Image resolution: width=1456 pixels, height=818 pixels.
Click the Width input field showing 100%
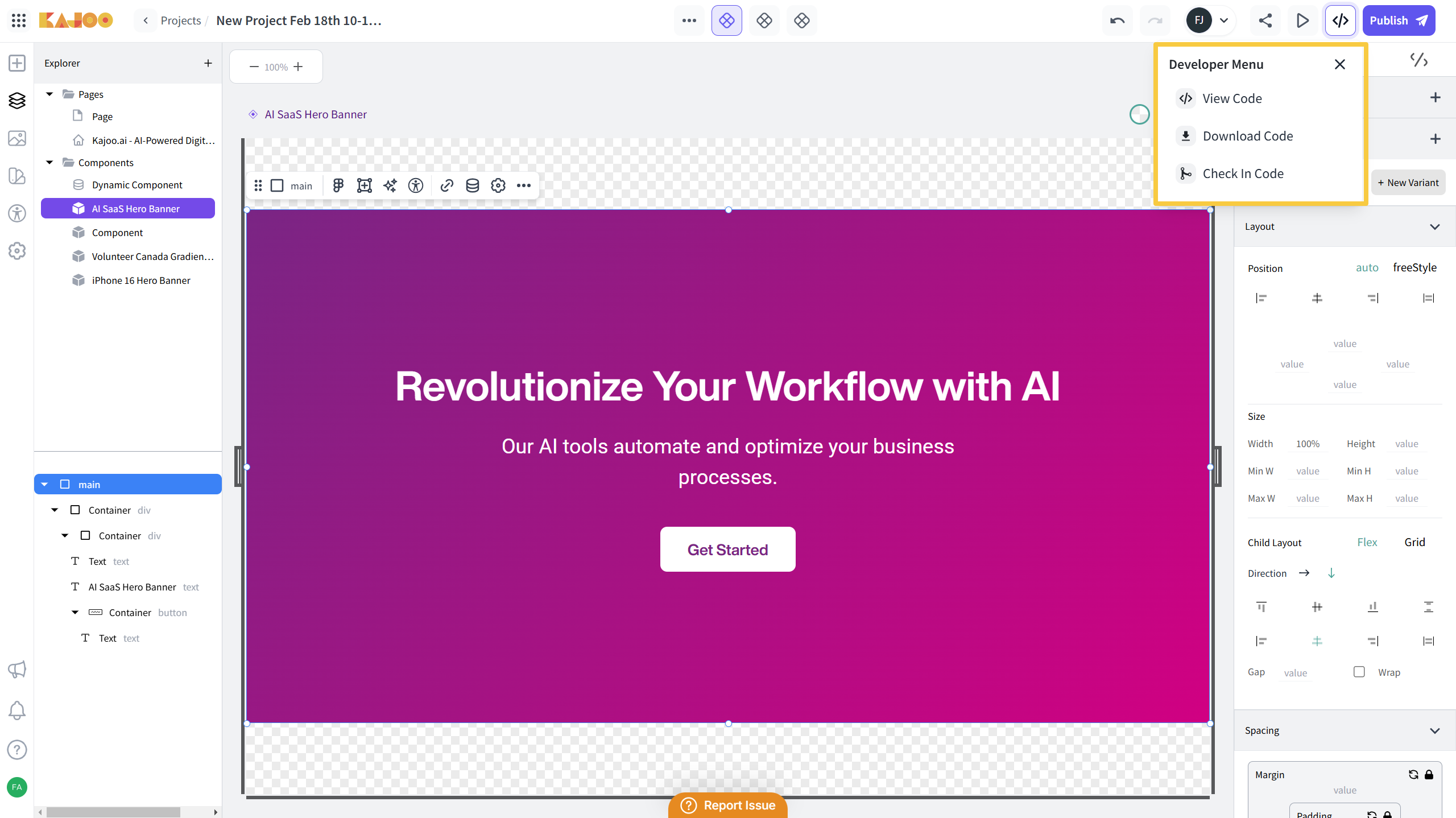click(1308, 444)
